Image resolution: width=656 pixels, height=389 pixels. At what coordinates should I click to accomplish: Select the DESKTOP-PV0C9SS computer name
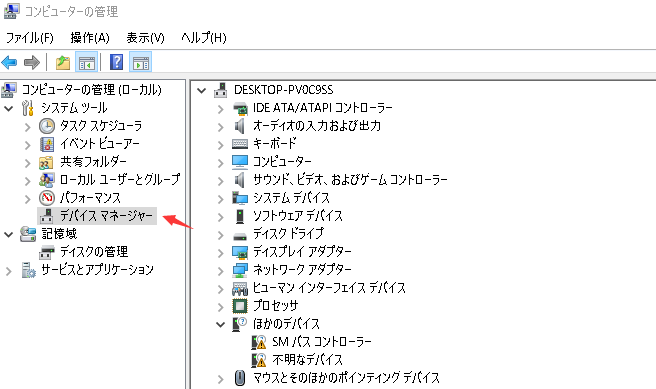click(x=284, y=90)
